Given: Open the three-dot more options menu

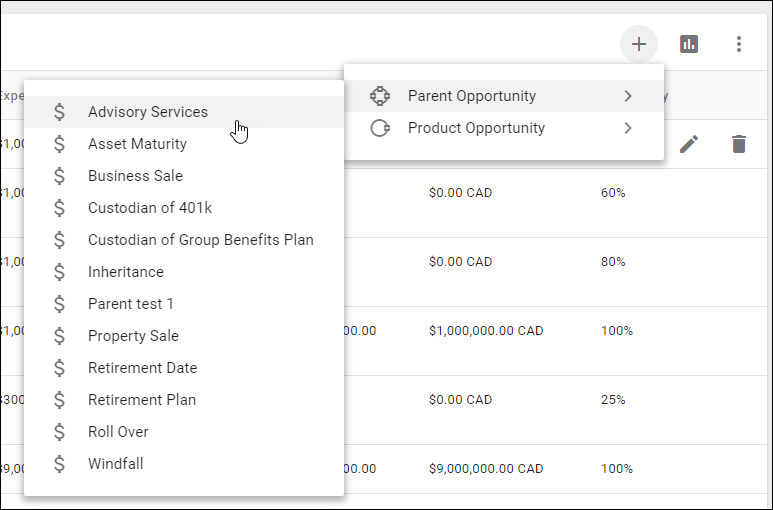Looking at the screenshot, I should (x=739, y=44).
